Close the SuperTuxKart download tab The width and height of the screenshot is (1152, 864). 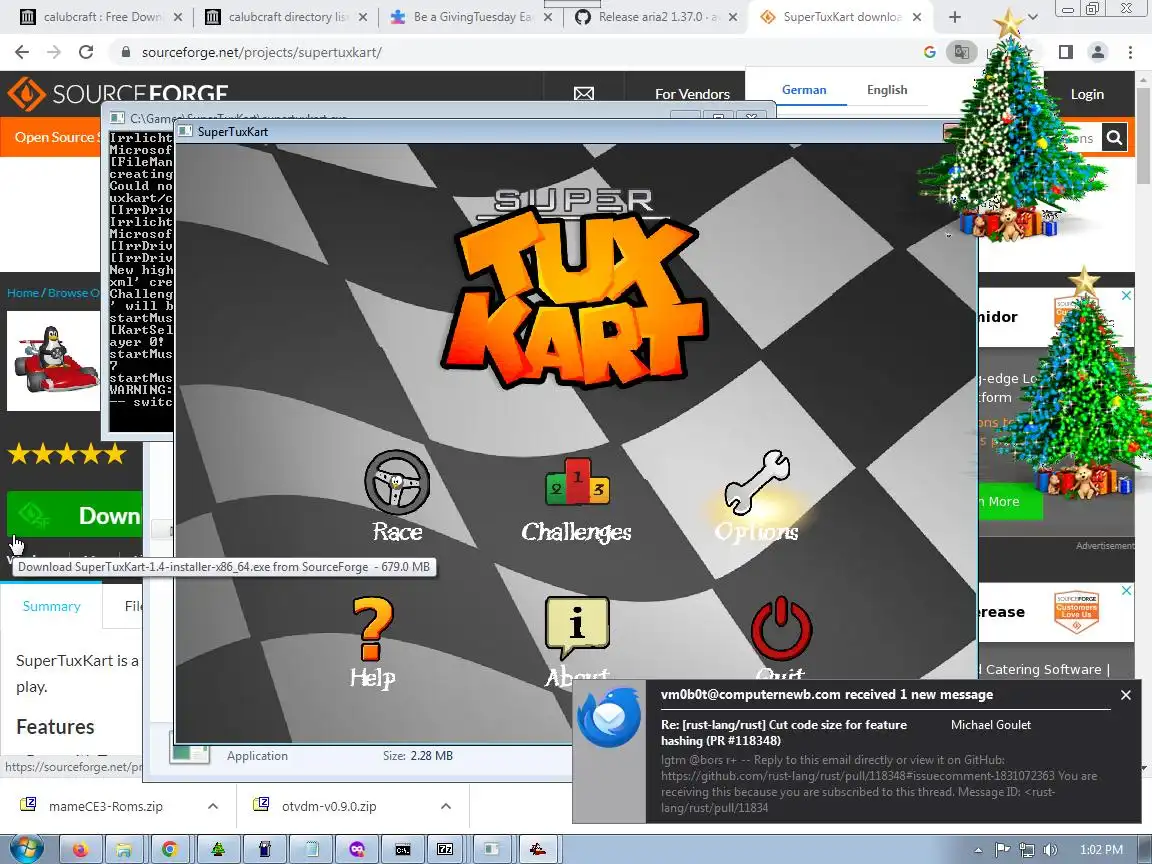(917, 17)
